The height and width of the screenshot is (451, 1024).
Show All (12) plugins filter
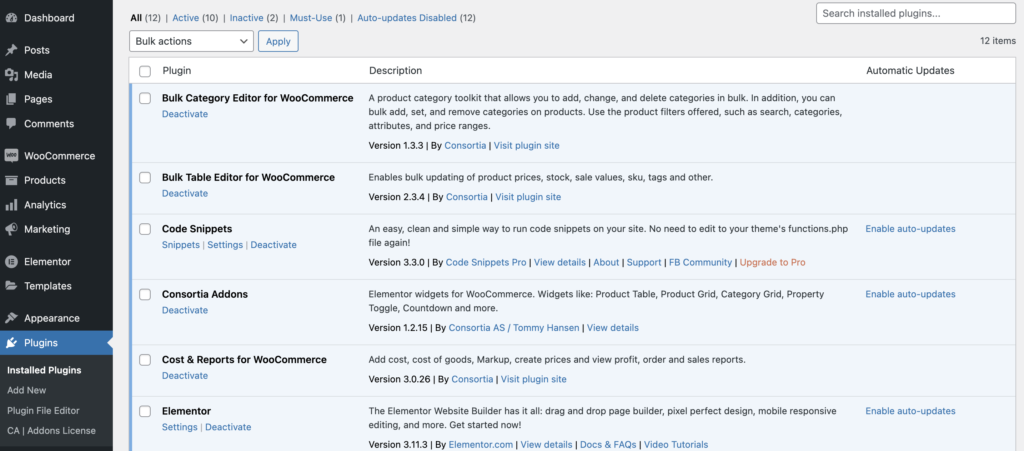tap(146, 18)
